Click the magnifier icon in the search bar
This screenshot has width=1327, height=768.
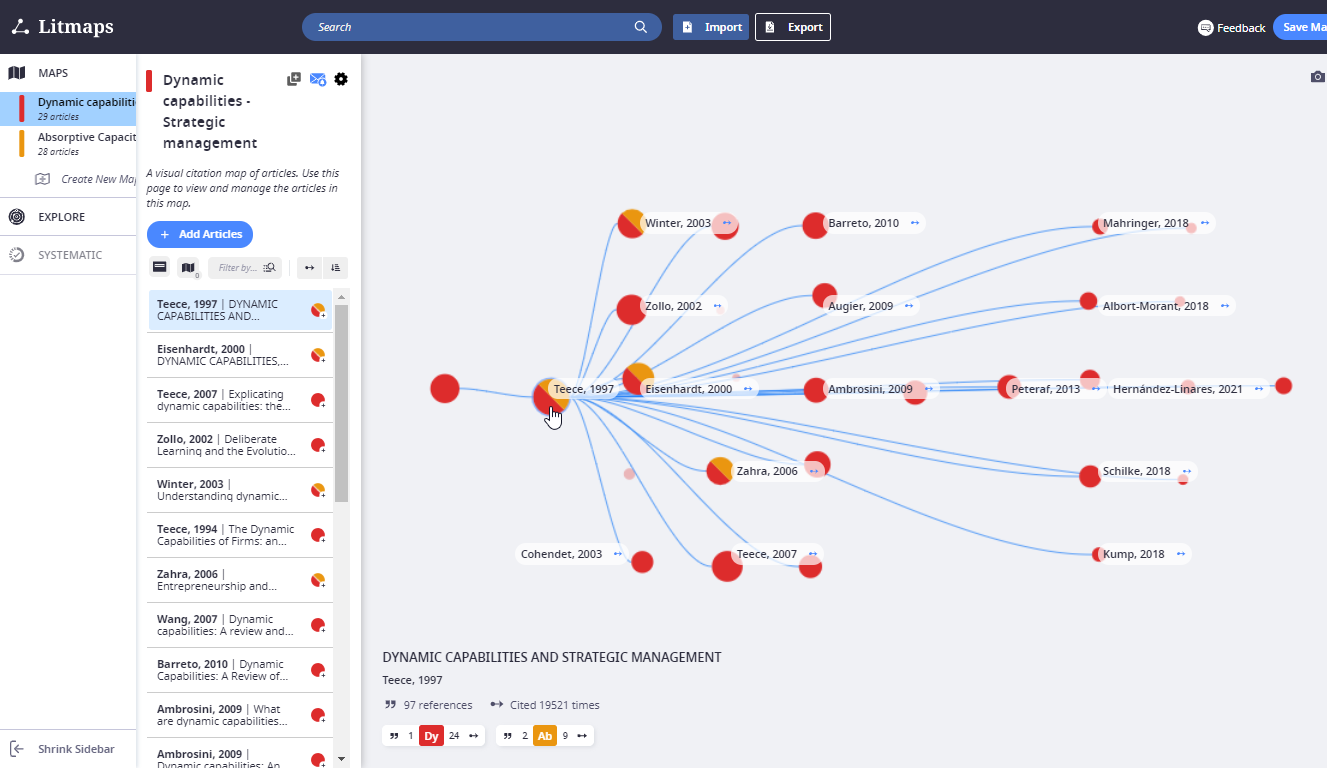point(640,27)
